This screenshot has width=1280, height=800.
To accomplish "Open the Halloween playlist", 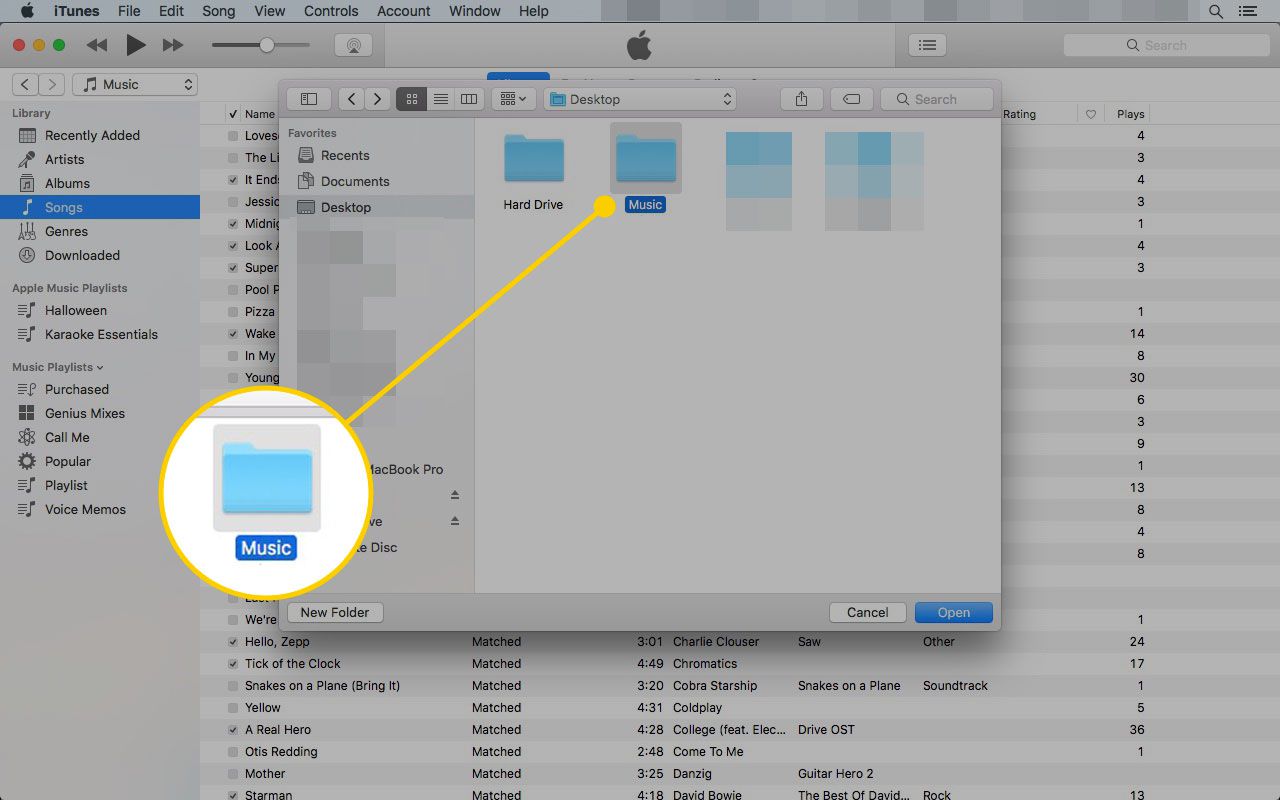I will 76,310.
